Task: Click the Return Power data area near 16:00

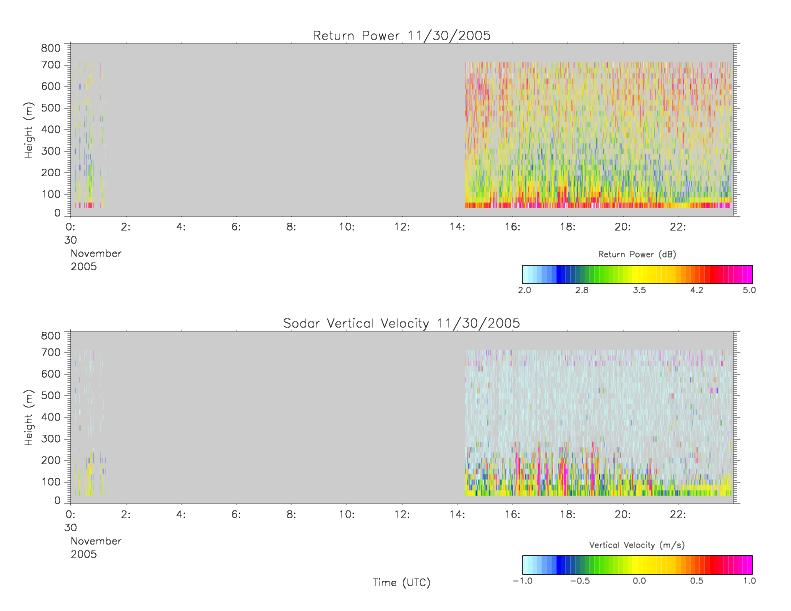Action: coord(512,134)
